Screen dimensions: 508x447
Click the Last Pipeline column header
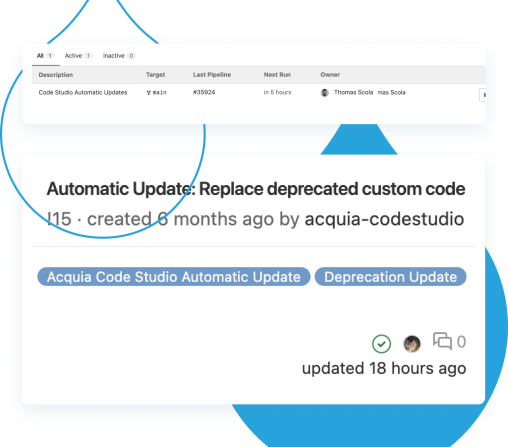click(212, 75)
